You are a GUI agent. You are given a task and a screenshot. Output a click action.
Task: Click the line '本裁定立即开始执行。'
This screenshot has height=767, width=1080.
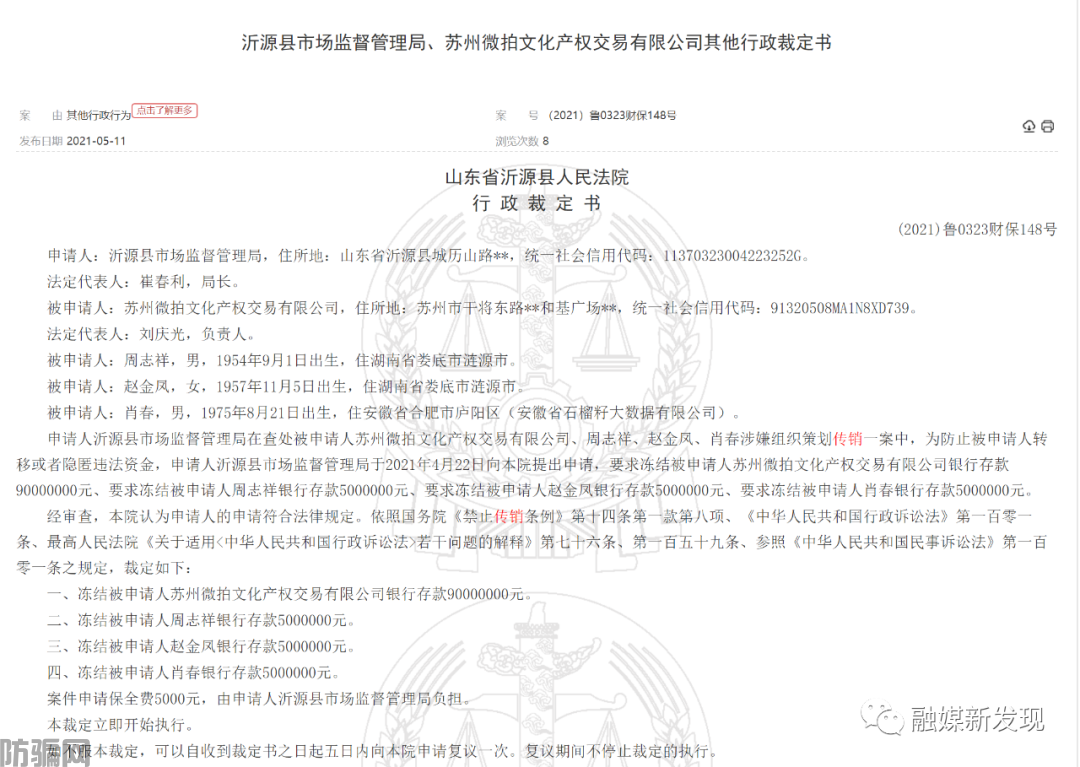pos(121,726)
